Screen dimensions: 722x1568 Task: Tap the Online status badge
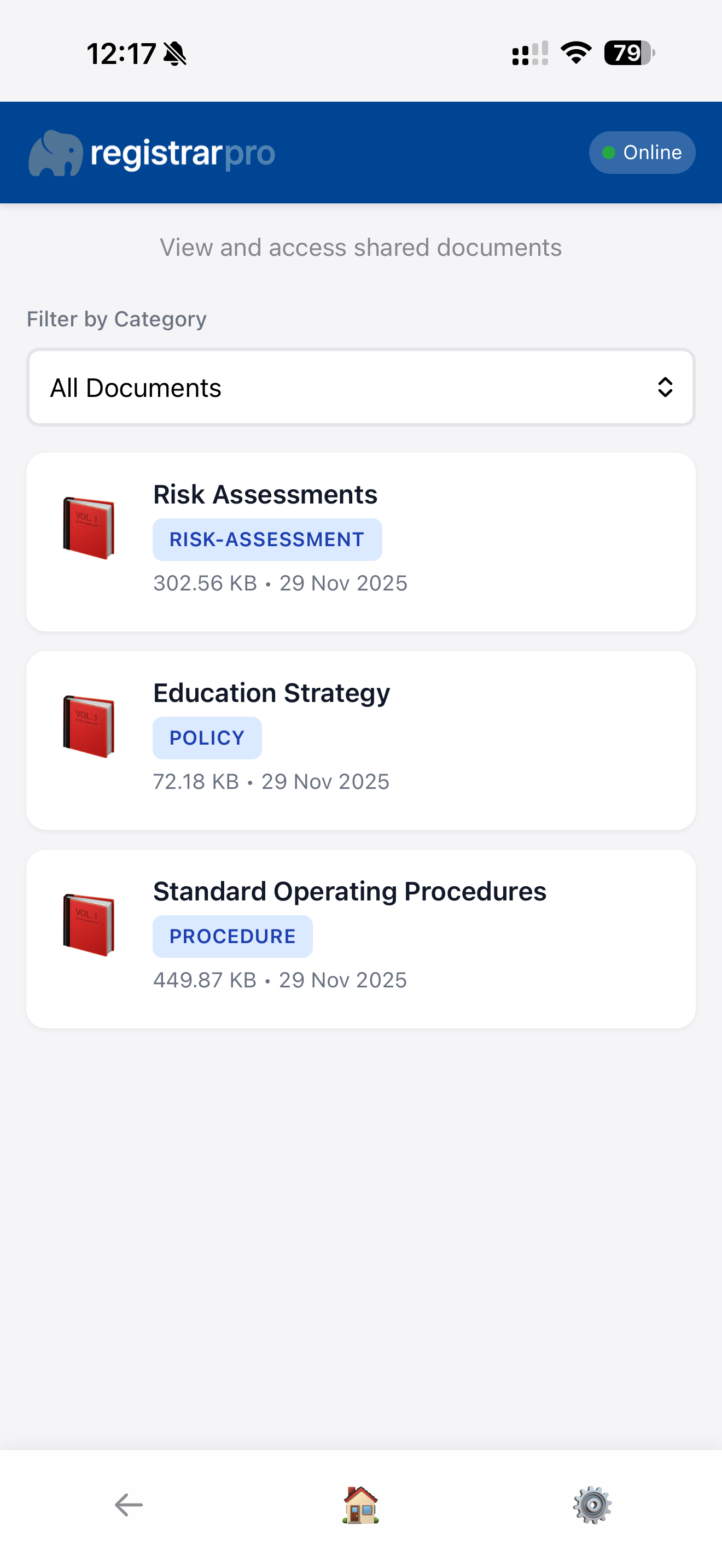tap(642, 152)
